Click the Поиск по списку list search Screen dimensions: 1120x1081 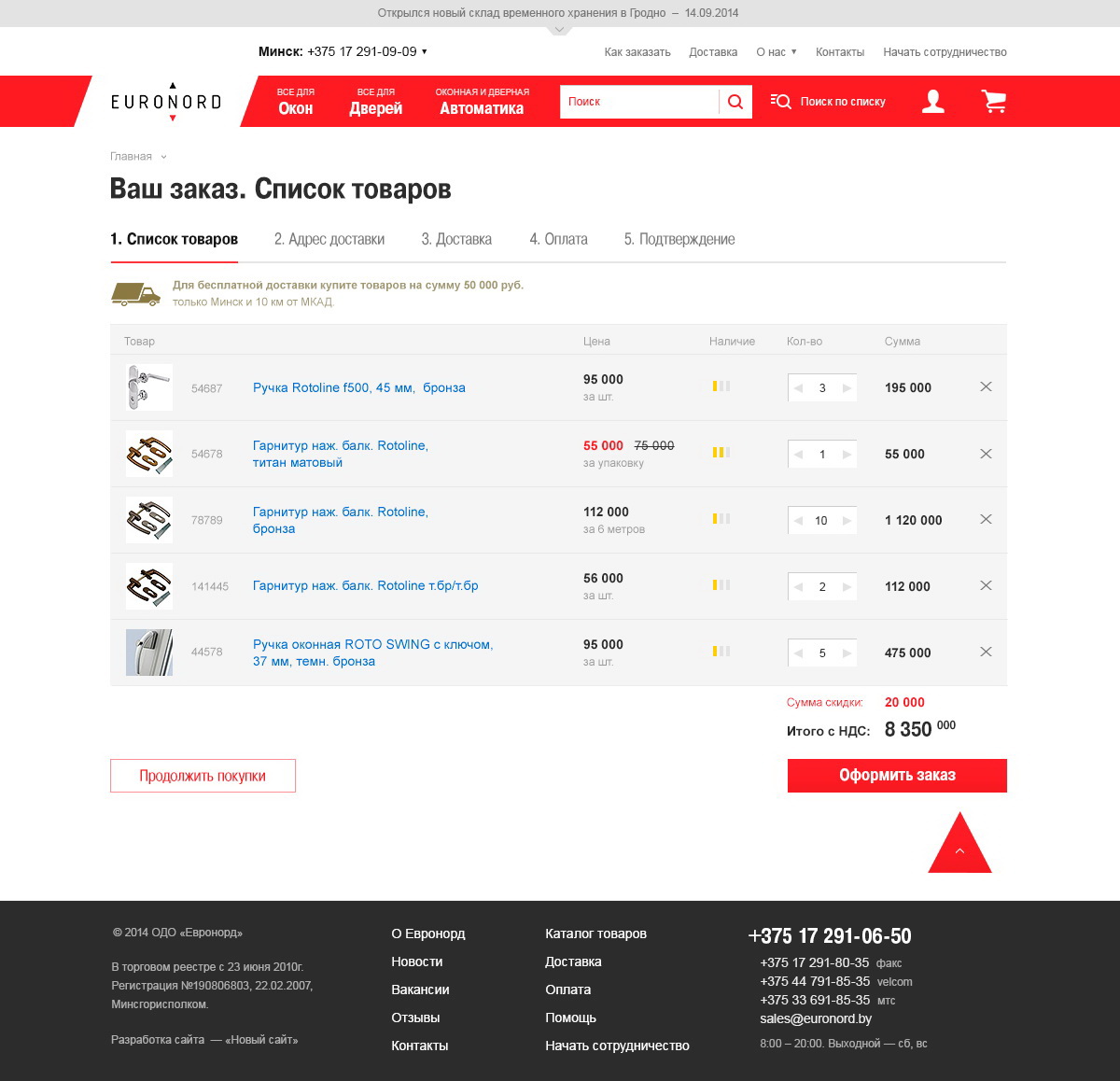click(x=828, y=102)
